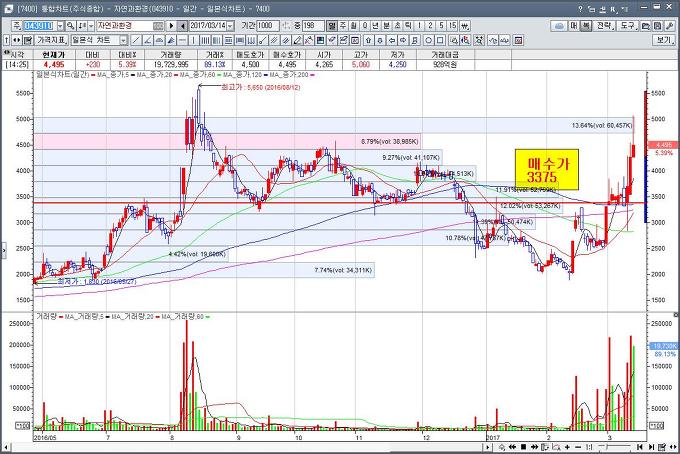Toggle the tick (틱) period button

click(x=408, y=26)
